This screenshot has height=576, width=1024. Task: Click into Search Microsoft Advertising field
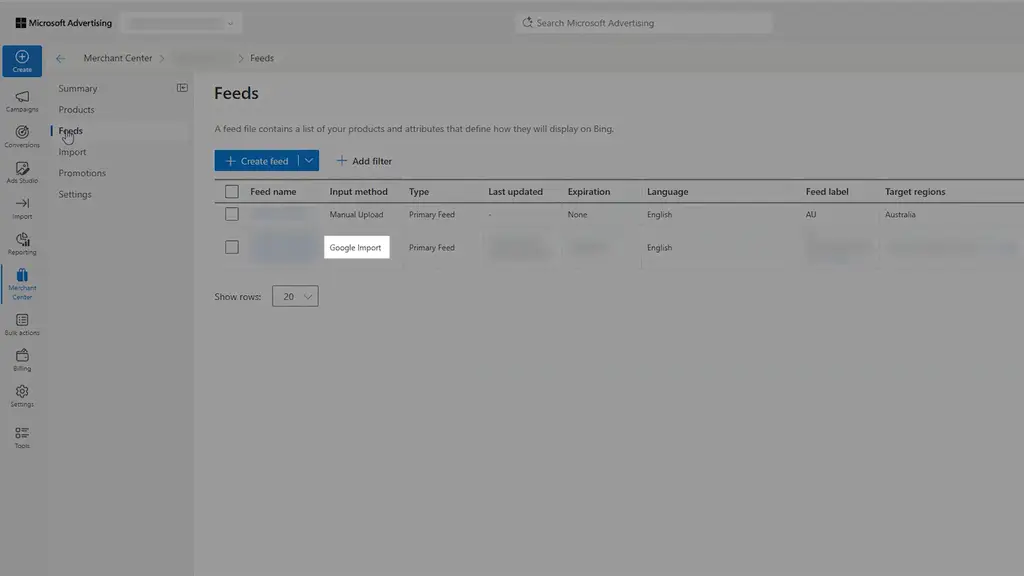(644, 23)
